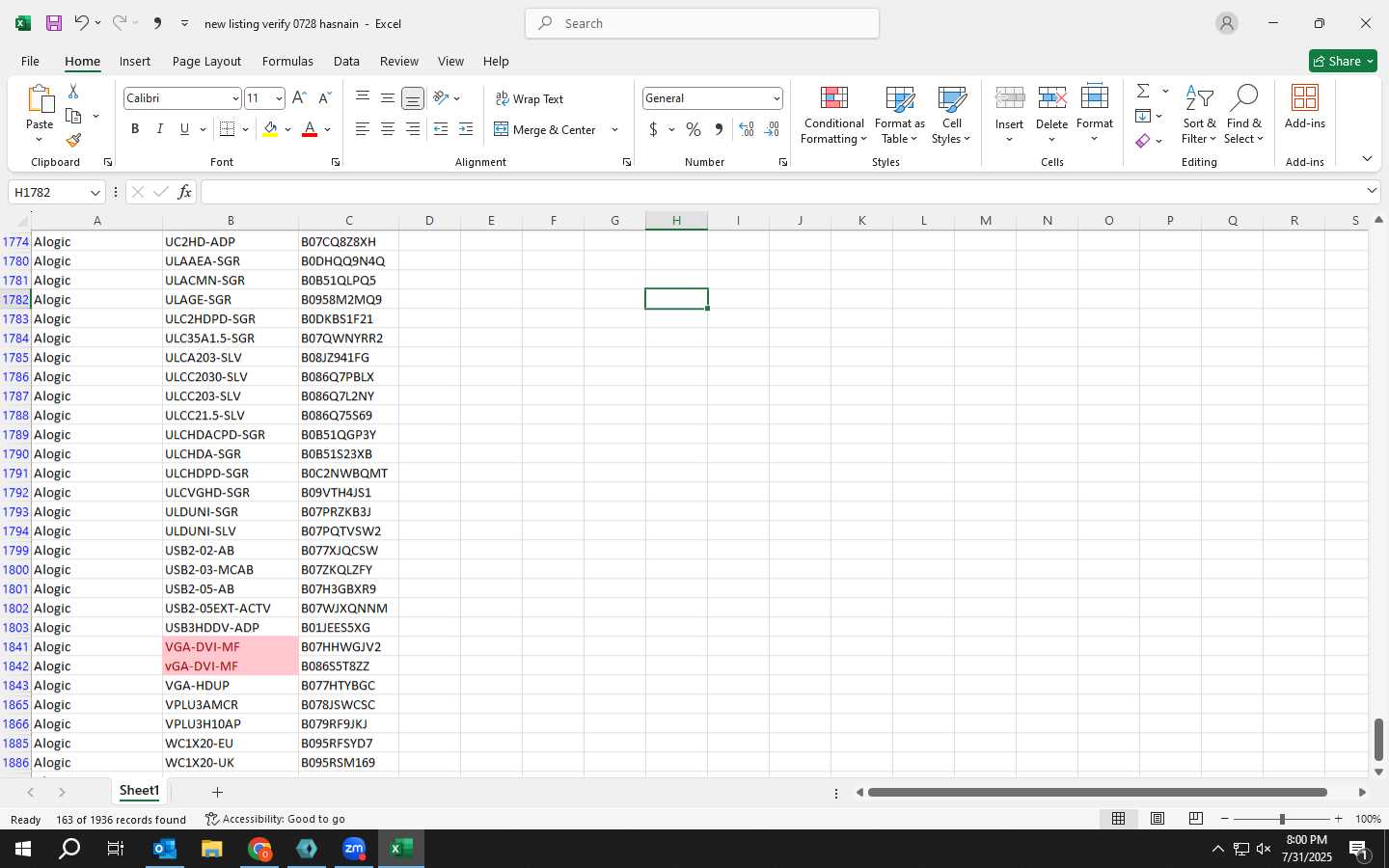Toggle Bottom Align for cell

pos(413,98)
